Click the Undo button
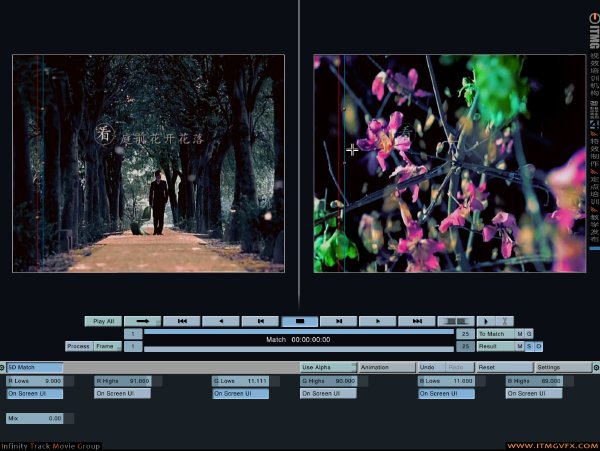This screenshot has height=451, width=600. [431, 367]
